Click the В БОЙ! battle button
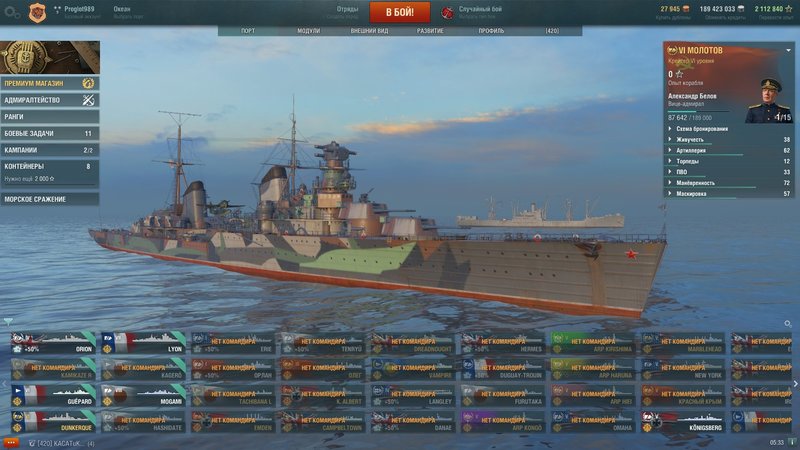 [x=399, y=12]
